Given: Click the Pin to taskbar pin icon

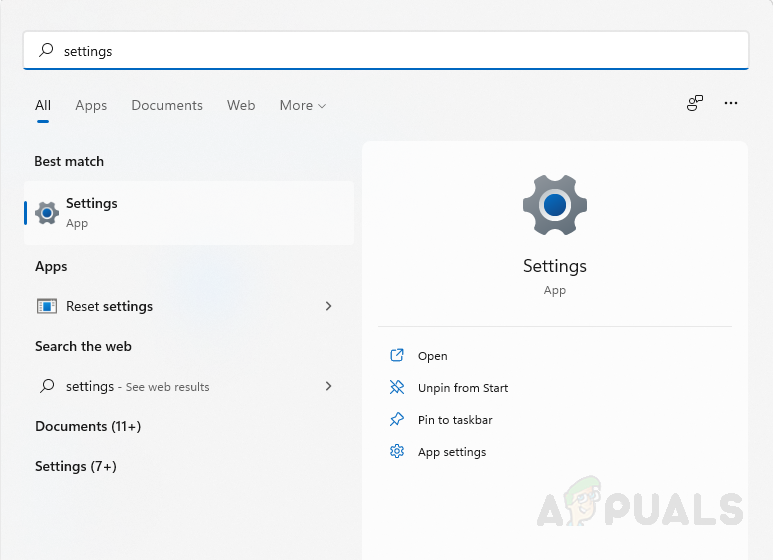Looking at the screenshot, I should [397, 420].
